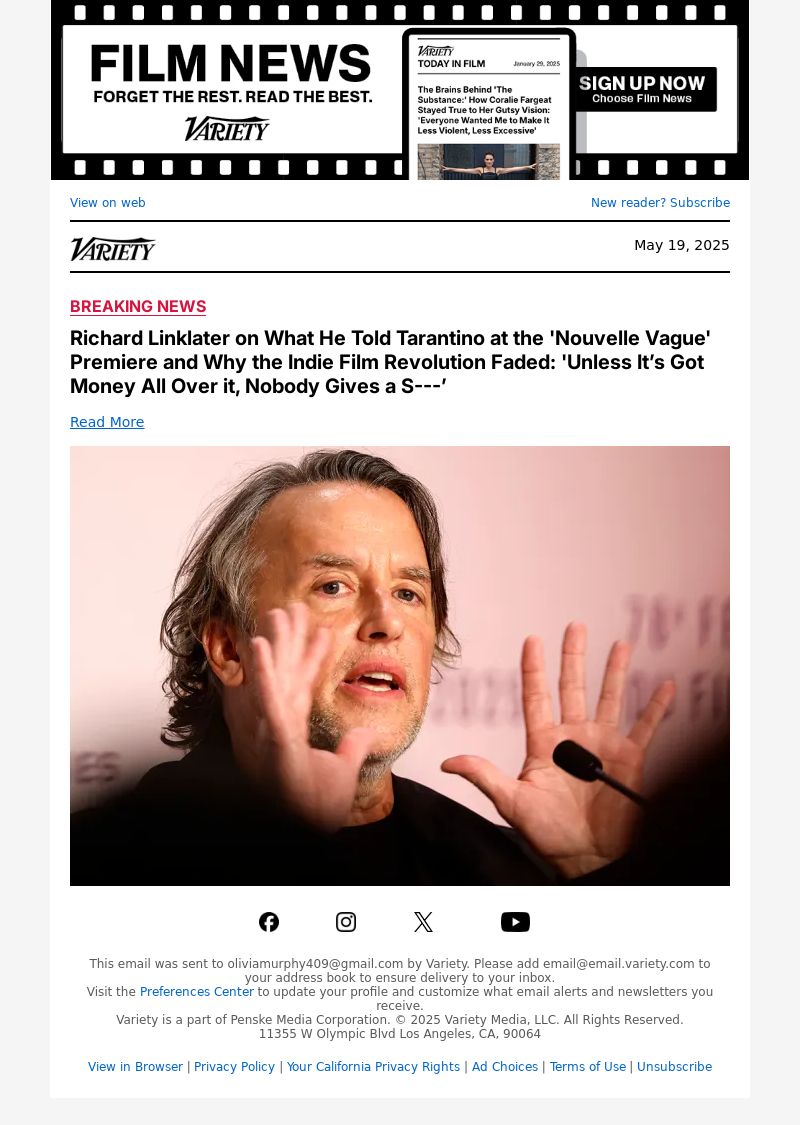
Task: Open the YouTube channel icon
Action: [515, 922]
